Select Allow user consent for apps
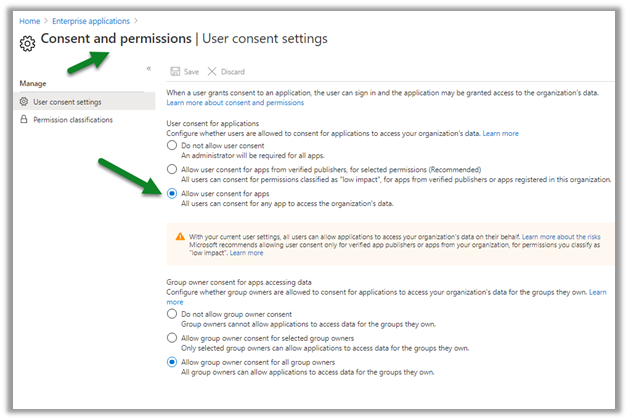628x420 pixels. 172,194
